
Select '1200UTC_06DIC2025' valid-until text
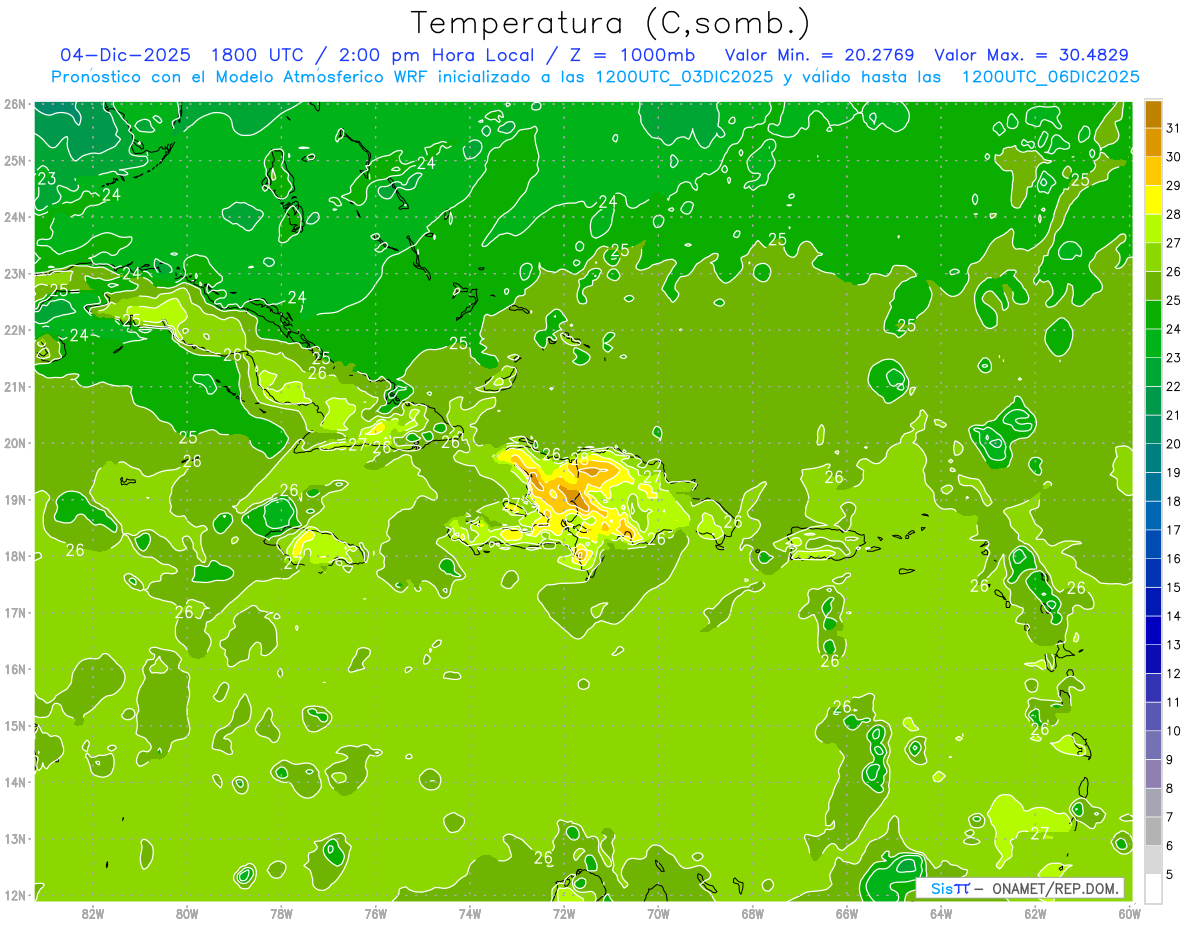point(1050,77)
